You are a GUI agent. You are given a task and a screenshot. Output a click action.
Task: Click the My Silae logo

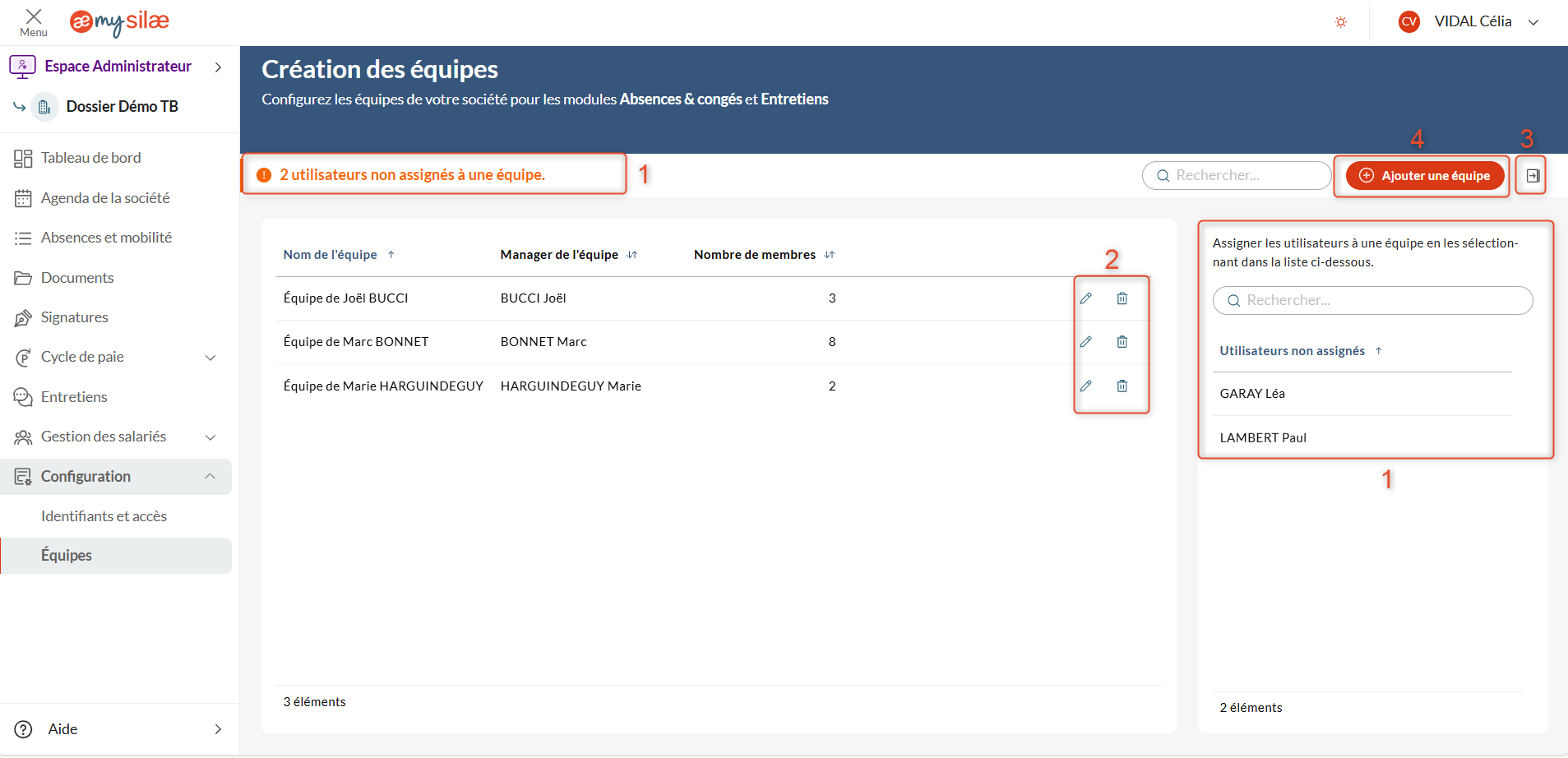(119, 22)
